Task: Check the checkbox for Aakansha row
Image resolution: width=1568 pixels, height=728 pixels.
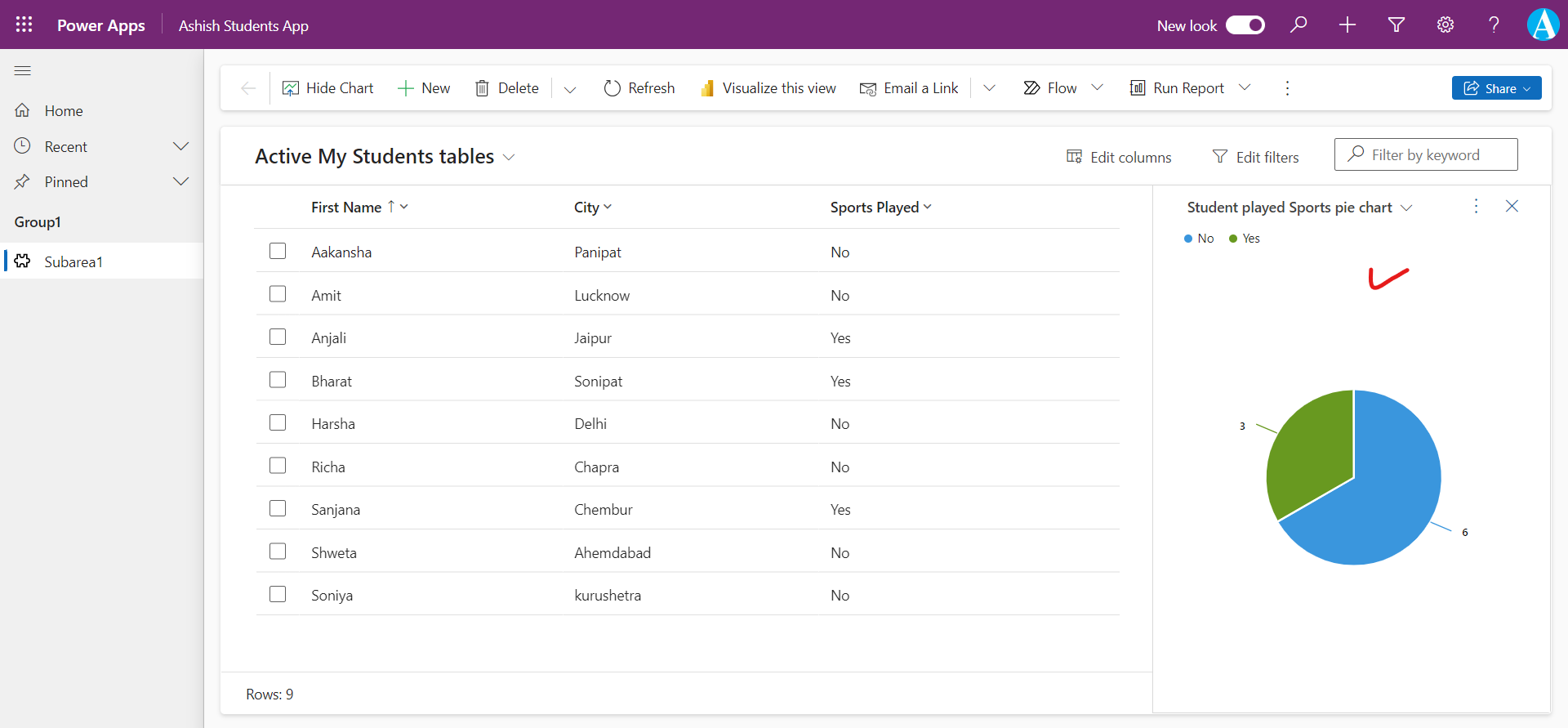Action: pos(278,251)
